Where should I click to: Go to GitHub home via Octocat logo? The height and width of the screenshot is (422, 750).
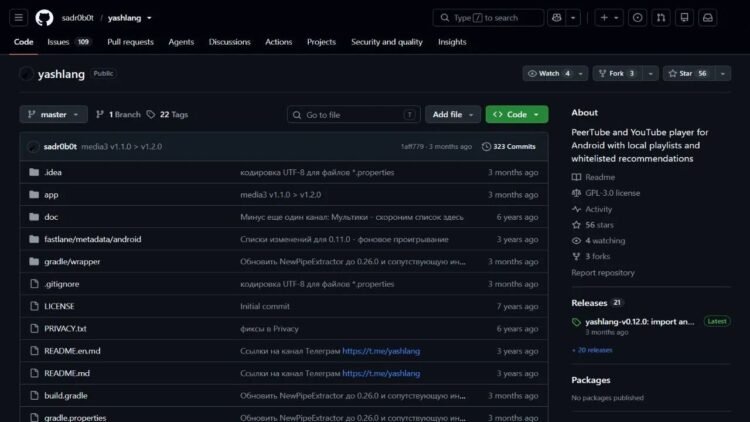click(44, 18)
